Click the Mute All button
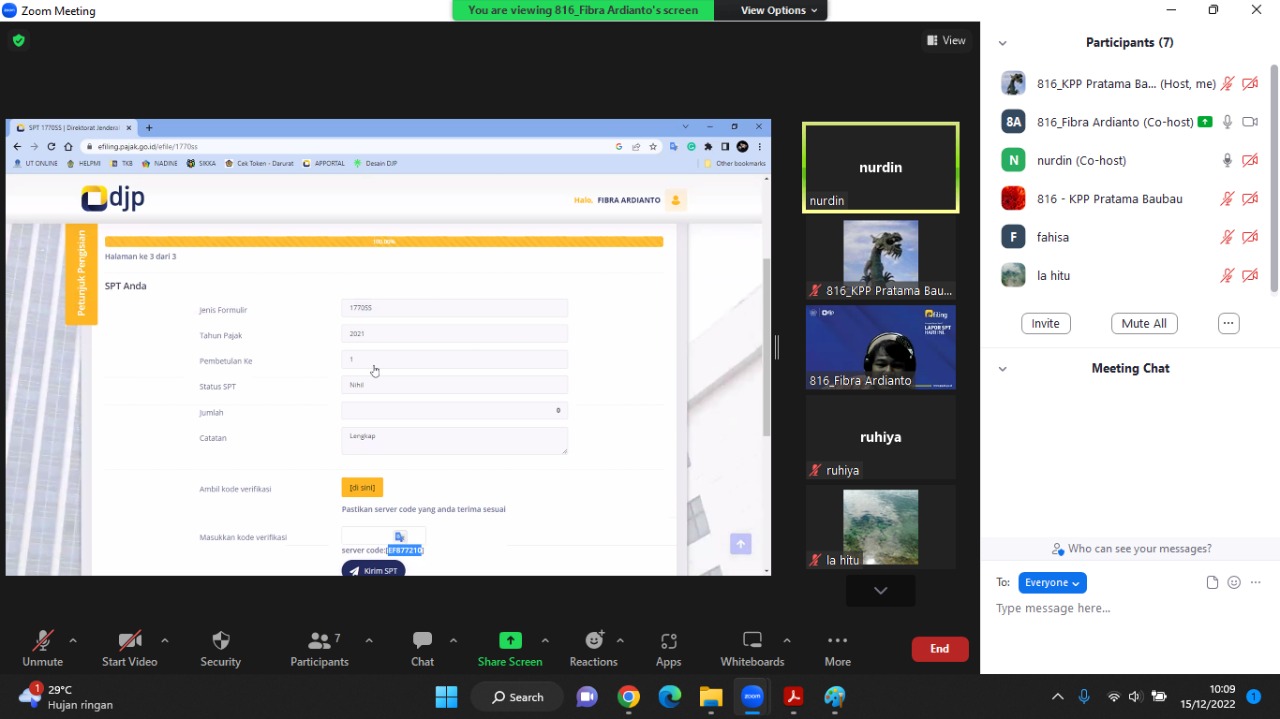 tap(1144, 324)
